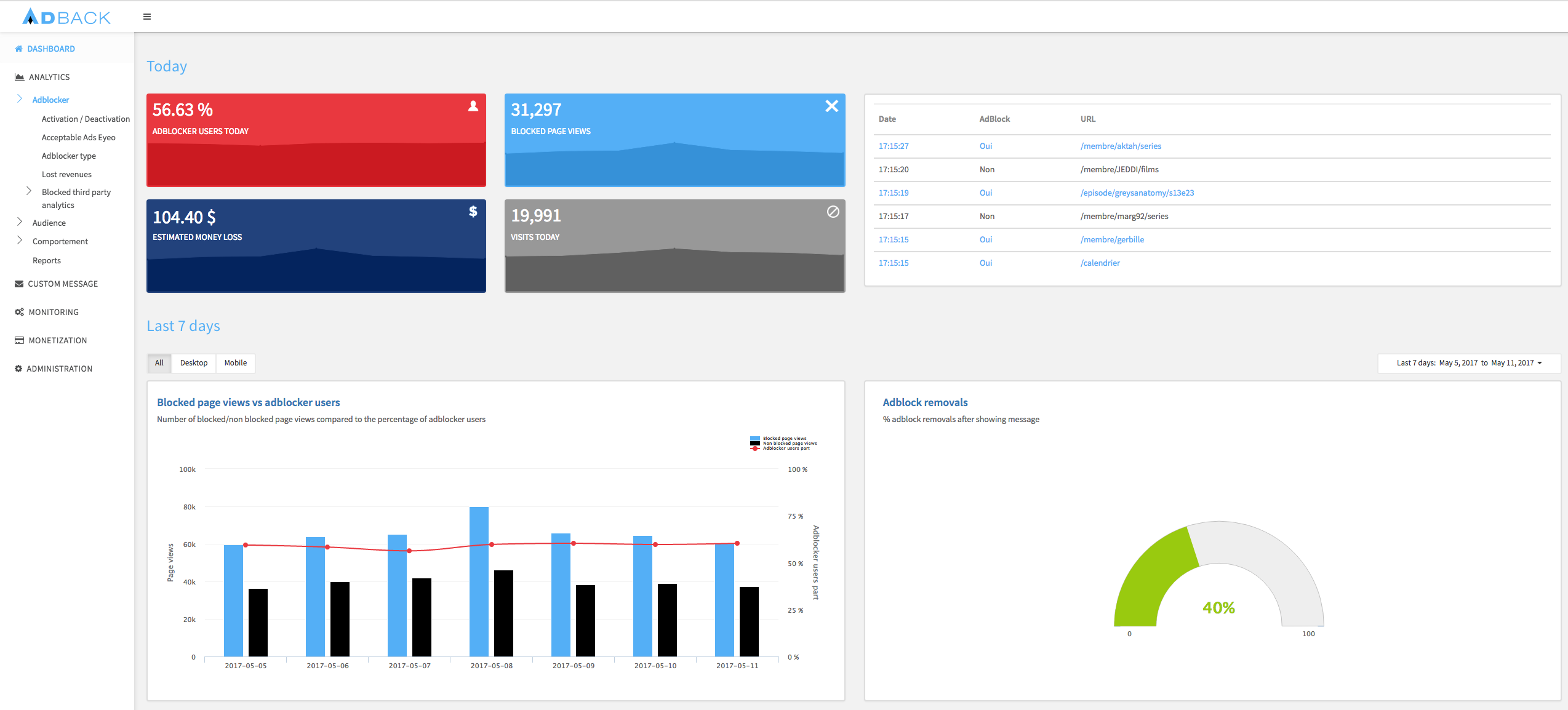Screen dimensions: 1568x710
Task: Open the Last 7 days date range dropdown
Action: pos(1468,363)
